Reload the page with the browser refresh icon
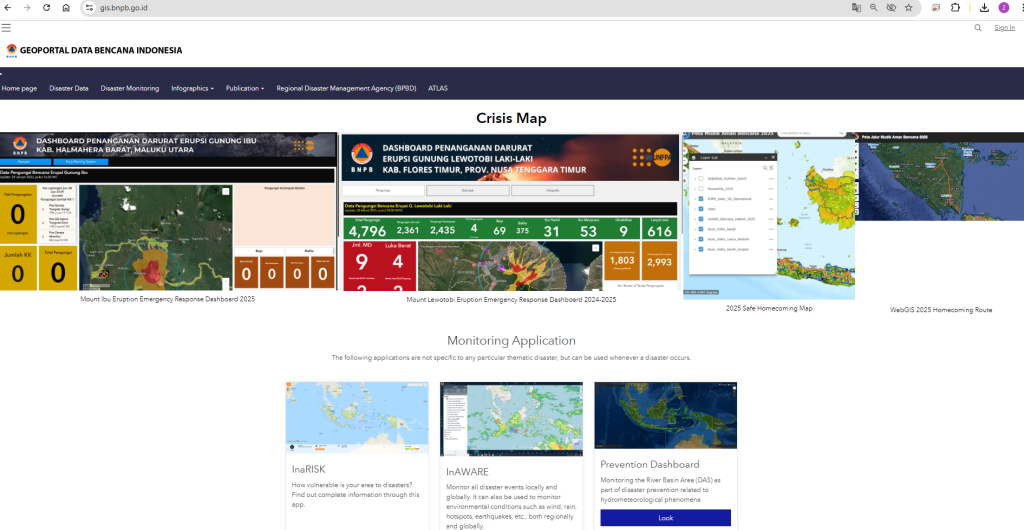 tap(46, 7)
